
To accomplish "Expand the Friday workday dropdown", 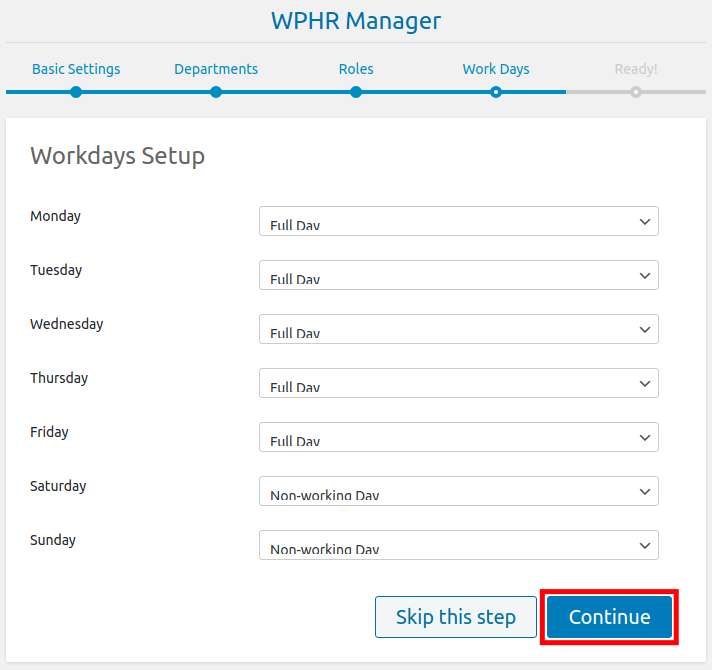I will 458,437.
